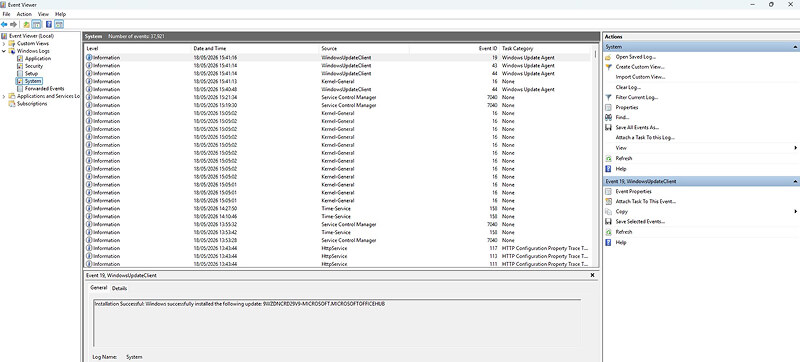Screen dimensions: 800x362
Task: Sort by the Event ID column header
Action: [454, 48]
